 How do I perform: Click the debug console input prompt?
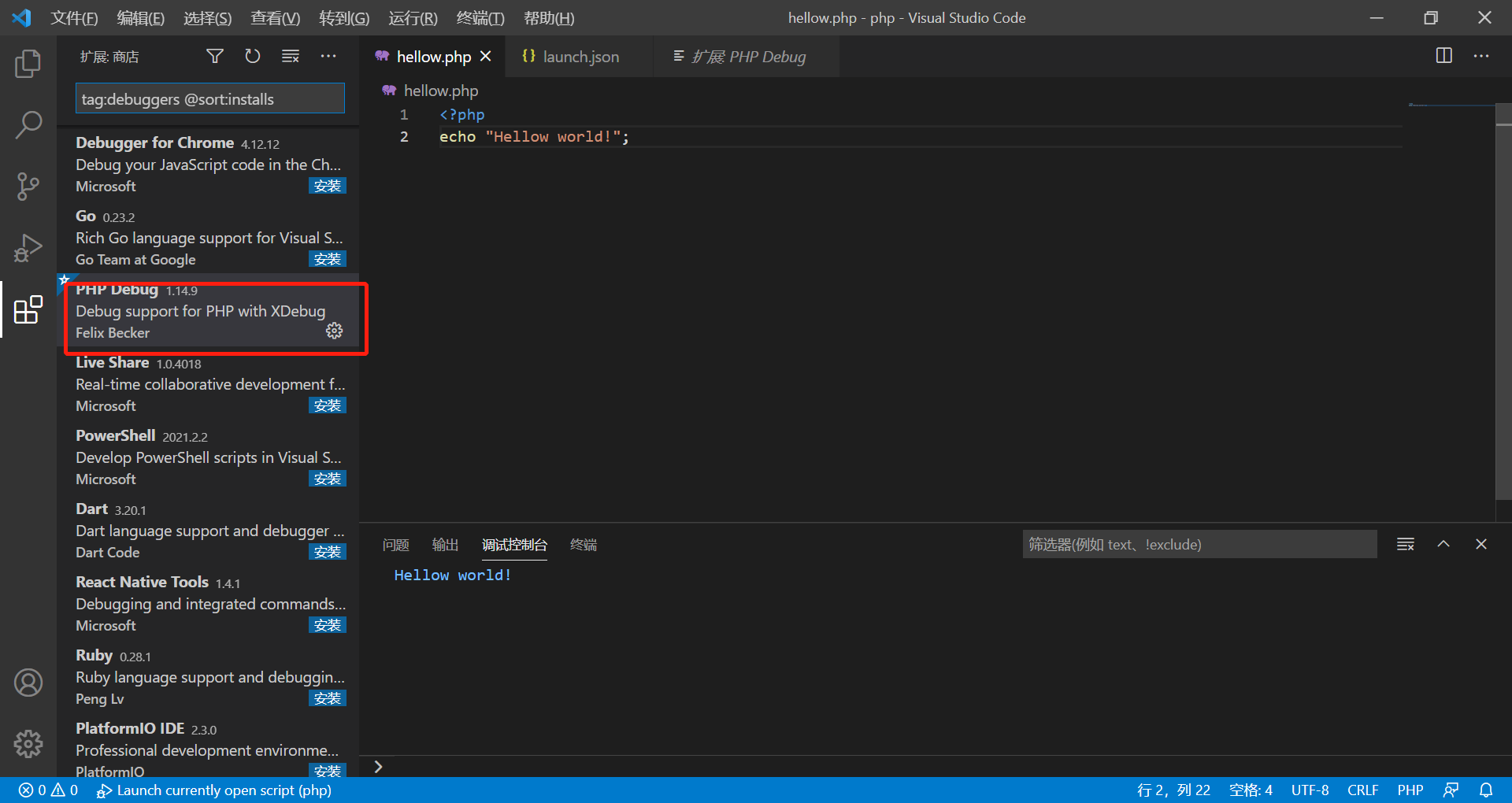(x=936, y=767)
